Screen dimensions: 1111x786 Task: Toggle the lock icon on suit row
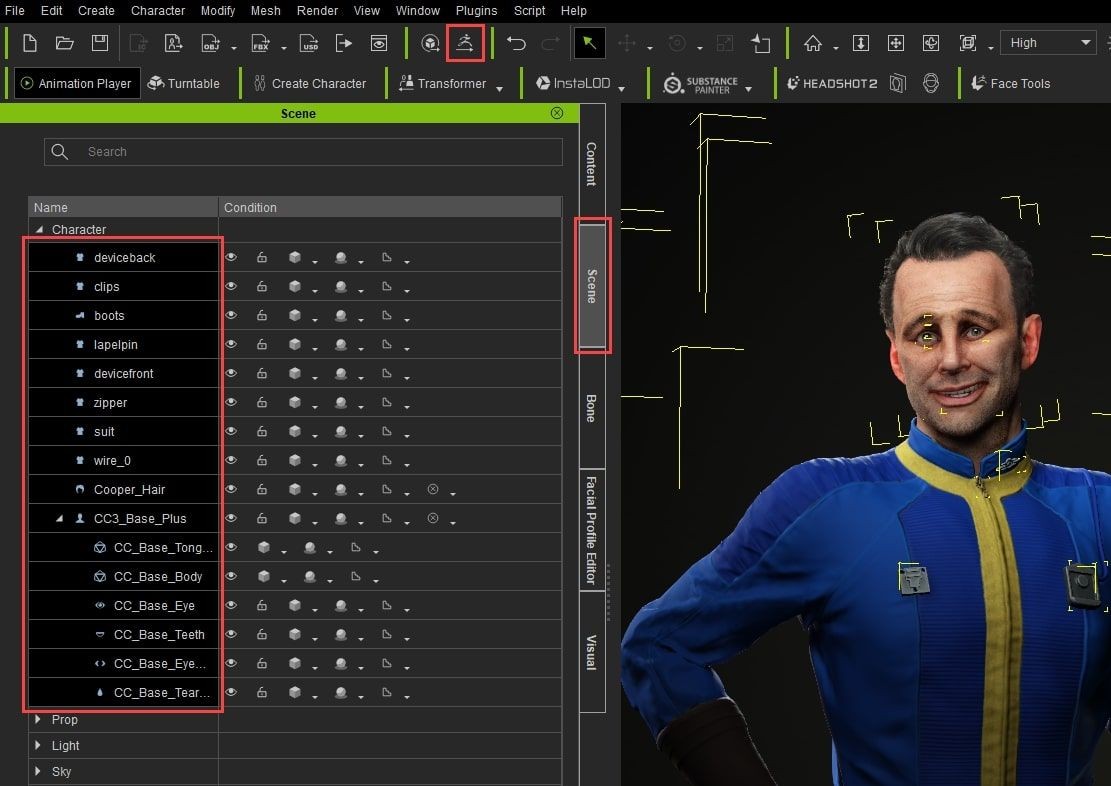[262, 432]
